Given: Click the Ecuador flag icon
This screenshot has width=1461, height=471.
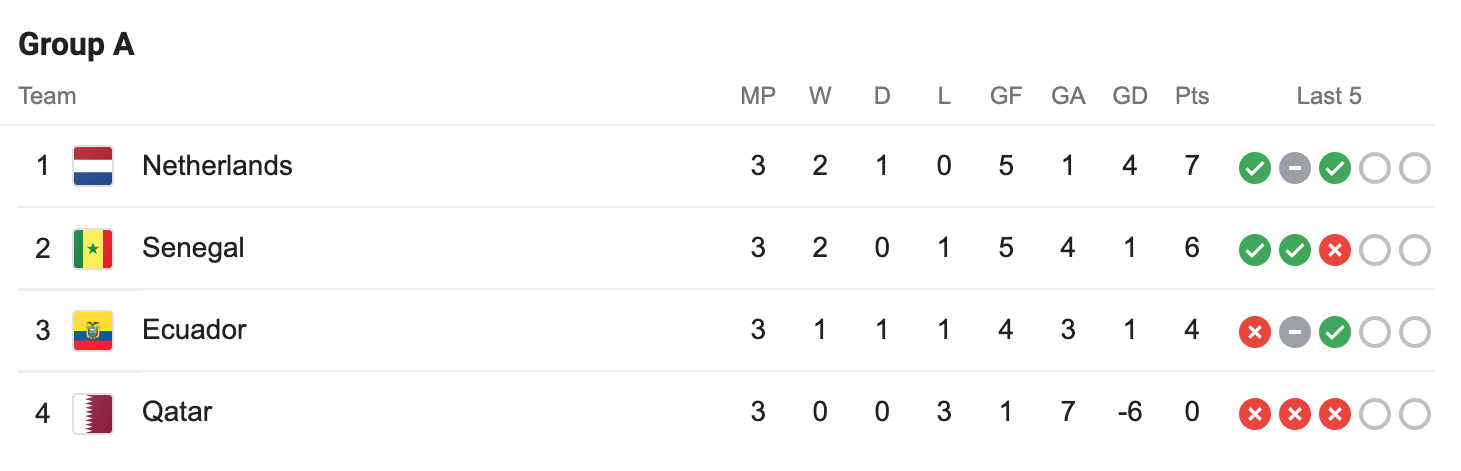Looking at the screenshot, I should (x=93, y=330).
